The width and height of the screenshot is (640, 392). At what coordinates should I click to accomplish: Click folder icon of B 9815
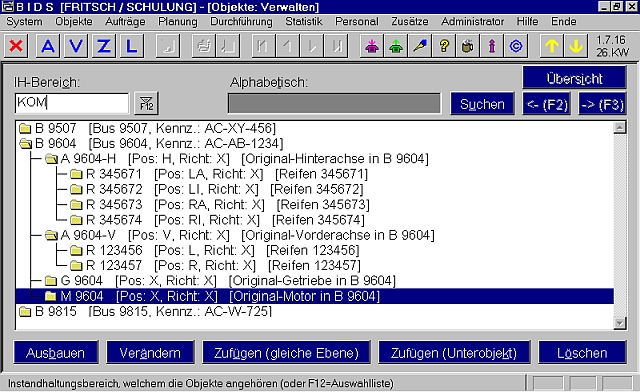click(x=25, y=312)
